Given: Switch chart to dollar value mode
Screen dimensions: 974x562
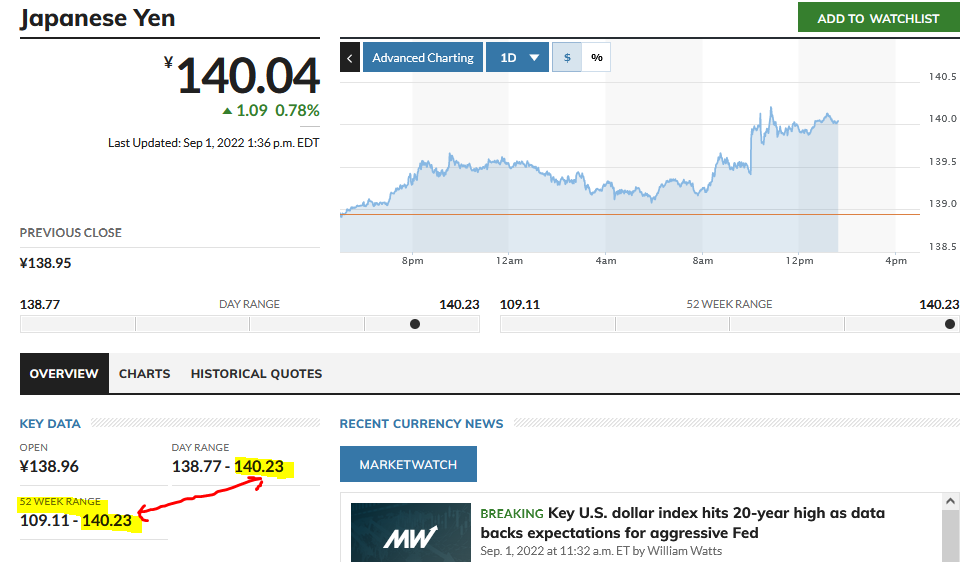Looking at the screenshot, I should pyautogui.click(x=567, y=58).
